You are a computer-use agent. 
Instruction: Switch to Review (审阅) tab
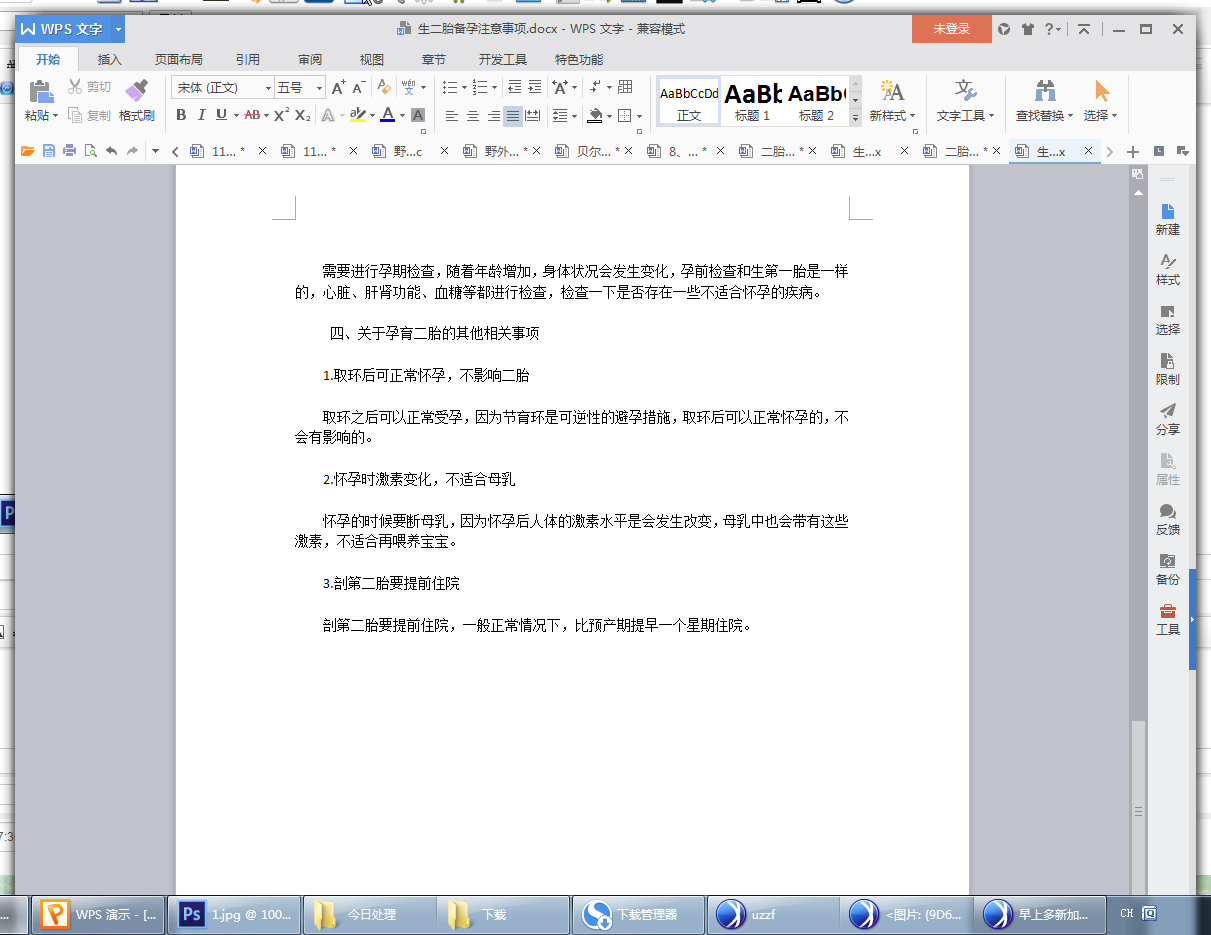pyautogui.click(x=310, y=59)
